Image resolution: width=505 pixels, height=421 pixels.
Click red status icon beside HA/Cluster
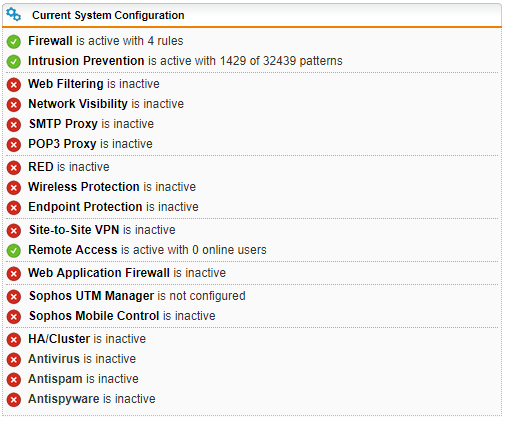click(14, 340)
